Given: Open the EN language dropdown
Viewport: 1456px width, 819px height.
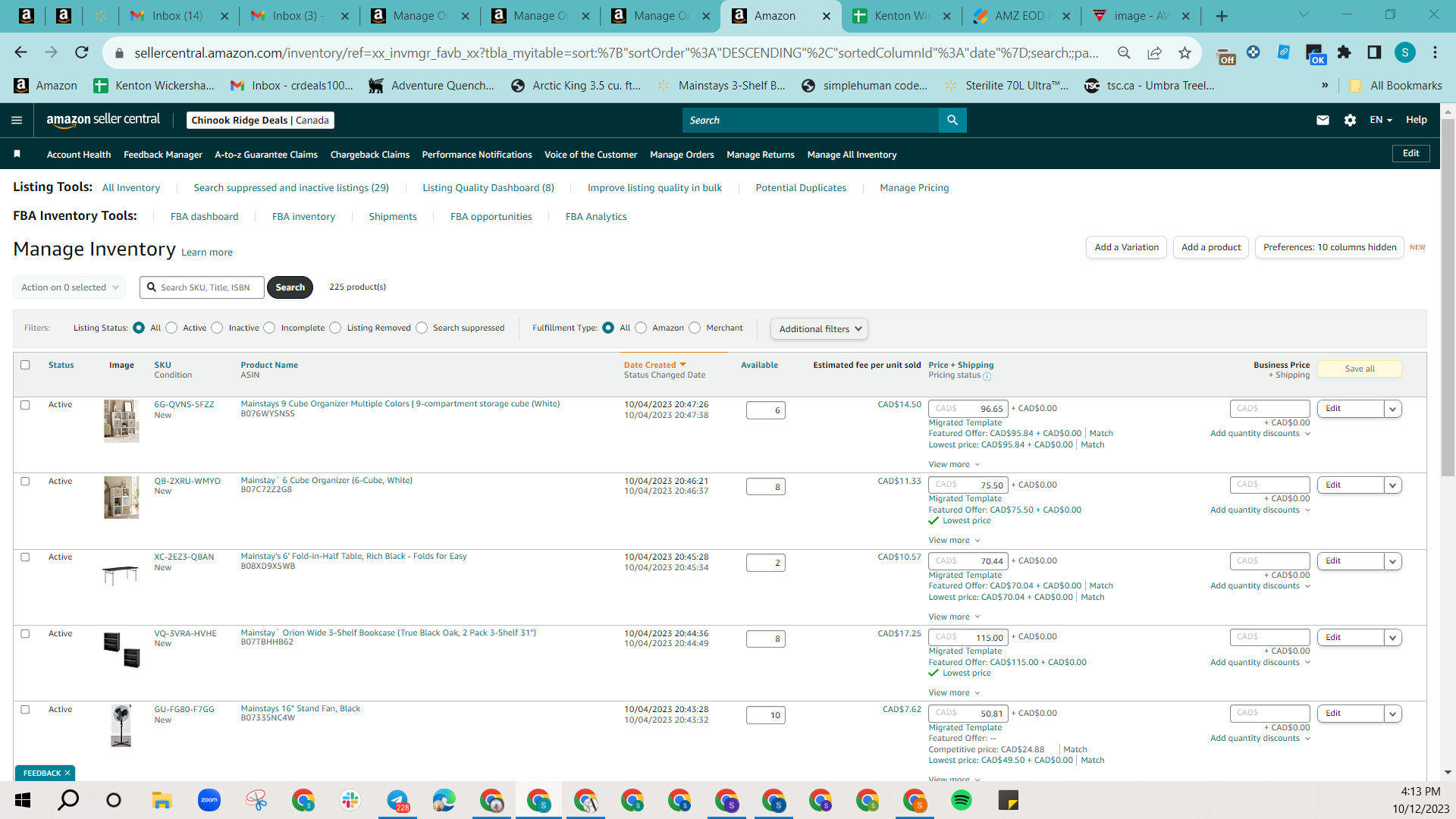Looking at the screenshot, I should click(x=1380, y=120).
